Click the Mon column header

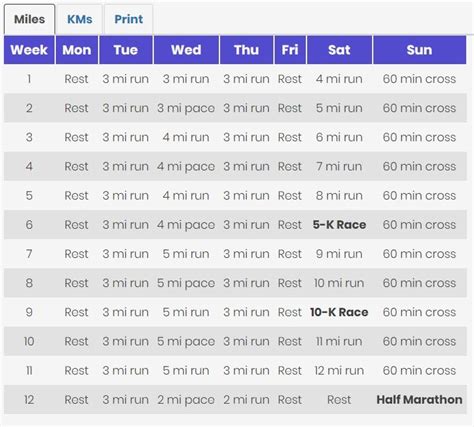(x=77, y=50)
